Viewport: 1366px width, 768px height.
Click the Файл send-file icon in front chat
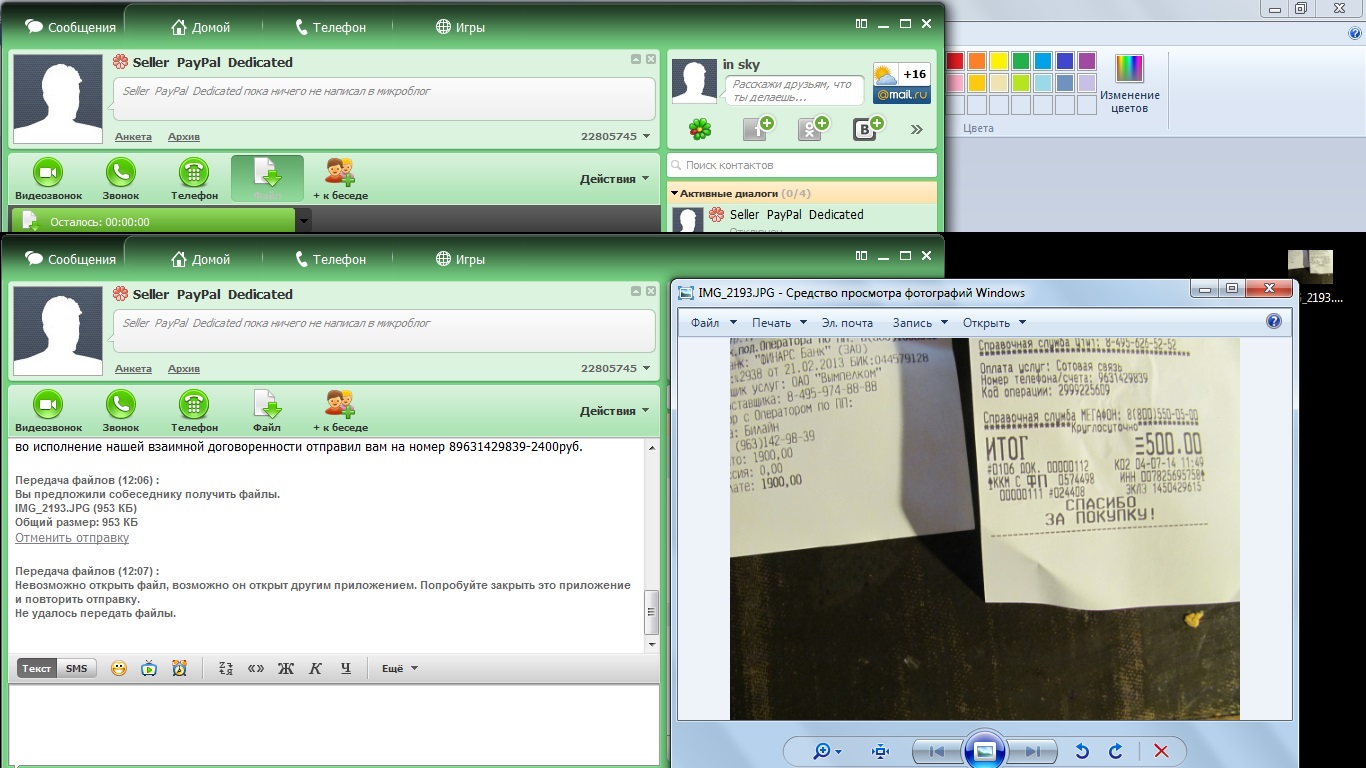coord(267,404)
